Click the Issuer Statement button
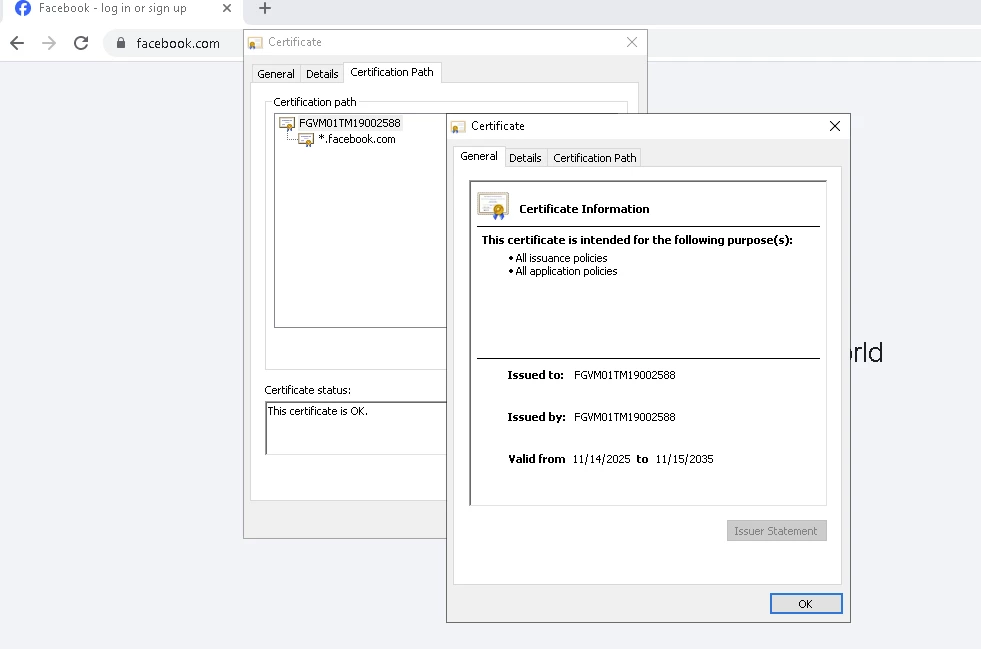981x649 pixels. (x=776, y=531)
